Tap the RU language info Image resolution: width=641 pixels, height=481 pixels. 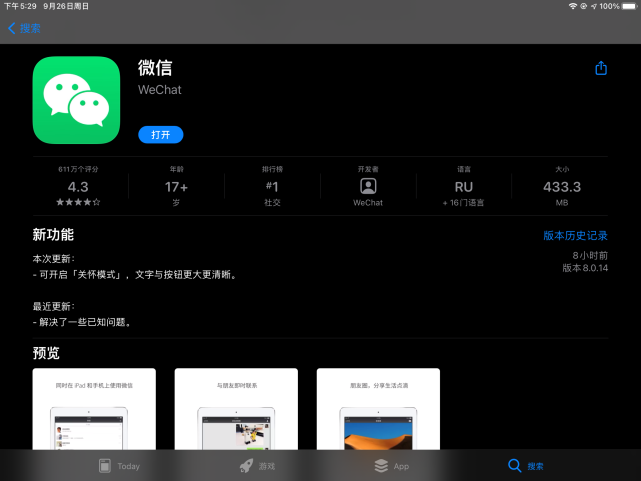pyautogui.click(x=464, y=187)
